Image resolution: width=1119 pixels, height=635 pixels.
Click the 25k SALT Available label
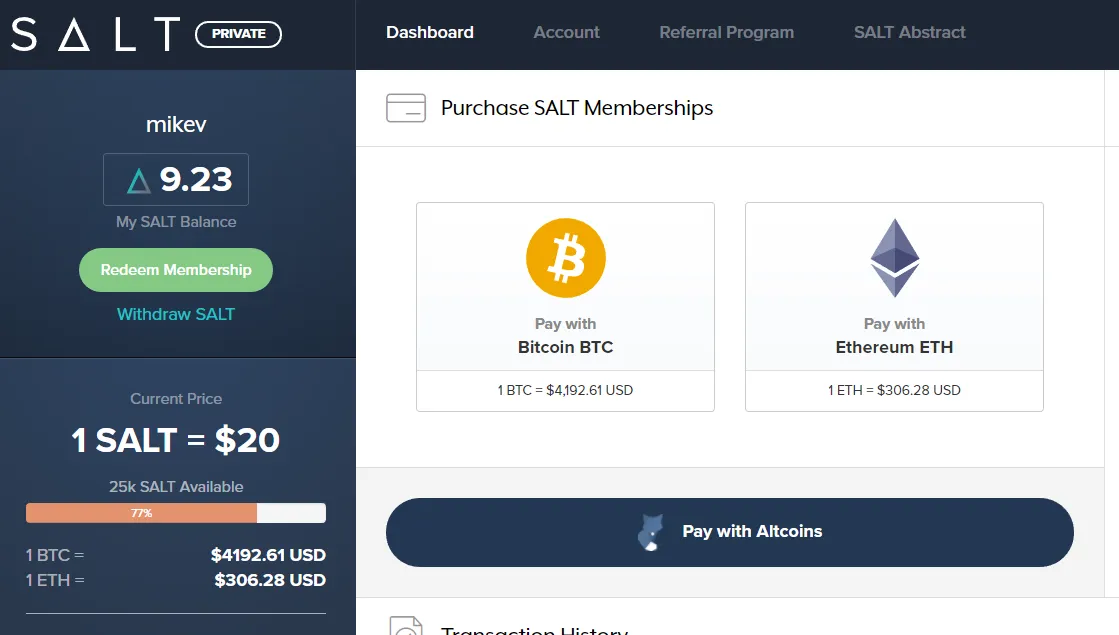tap(176, 487)
